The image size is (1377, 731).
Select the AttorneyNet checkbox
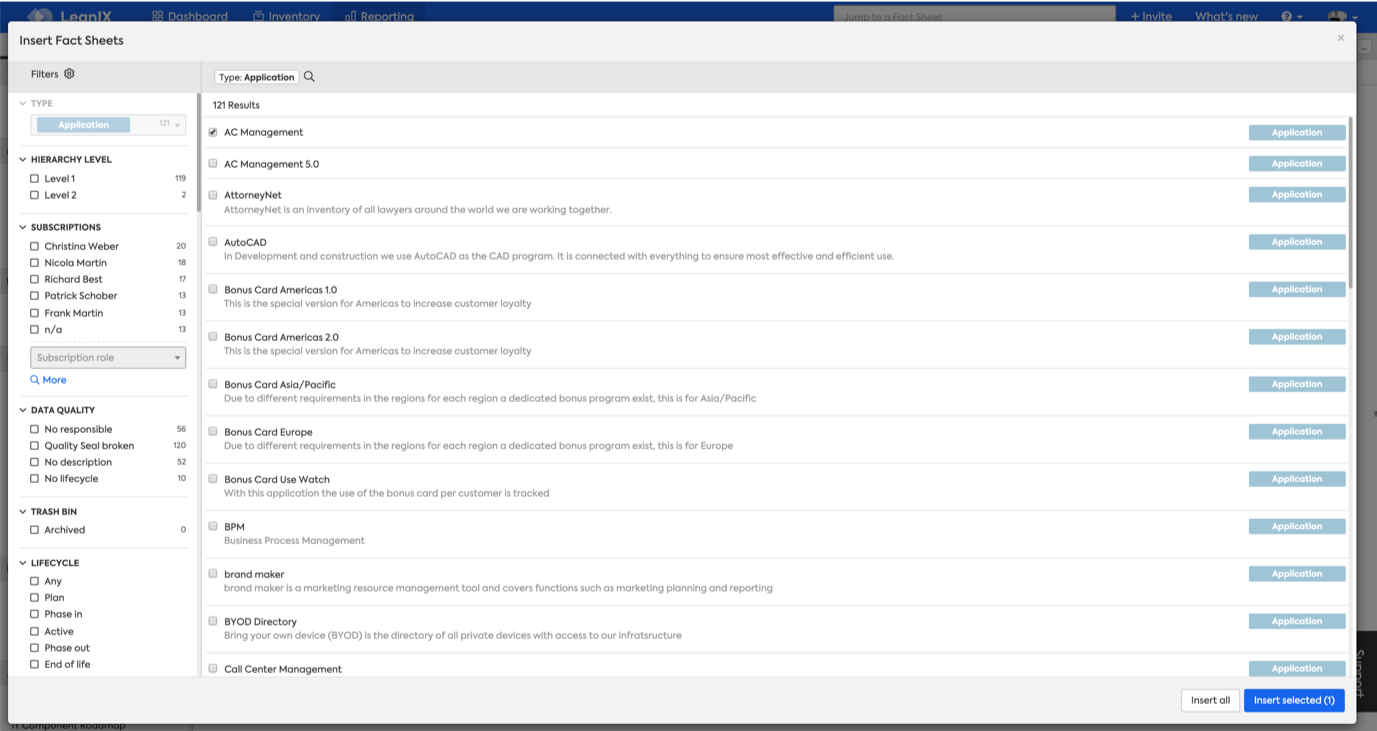click(x=213, y=195)
